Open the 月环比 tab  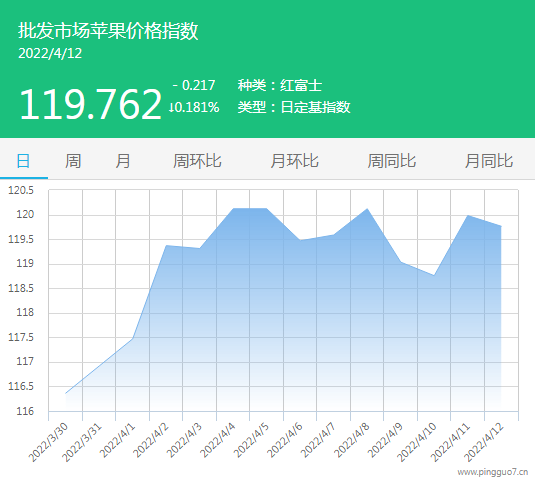(x=294, y=161)
